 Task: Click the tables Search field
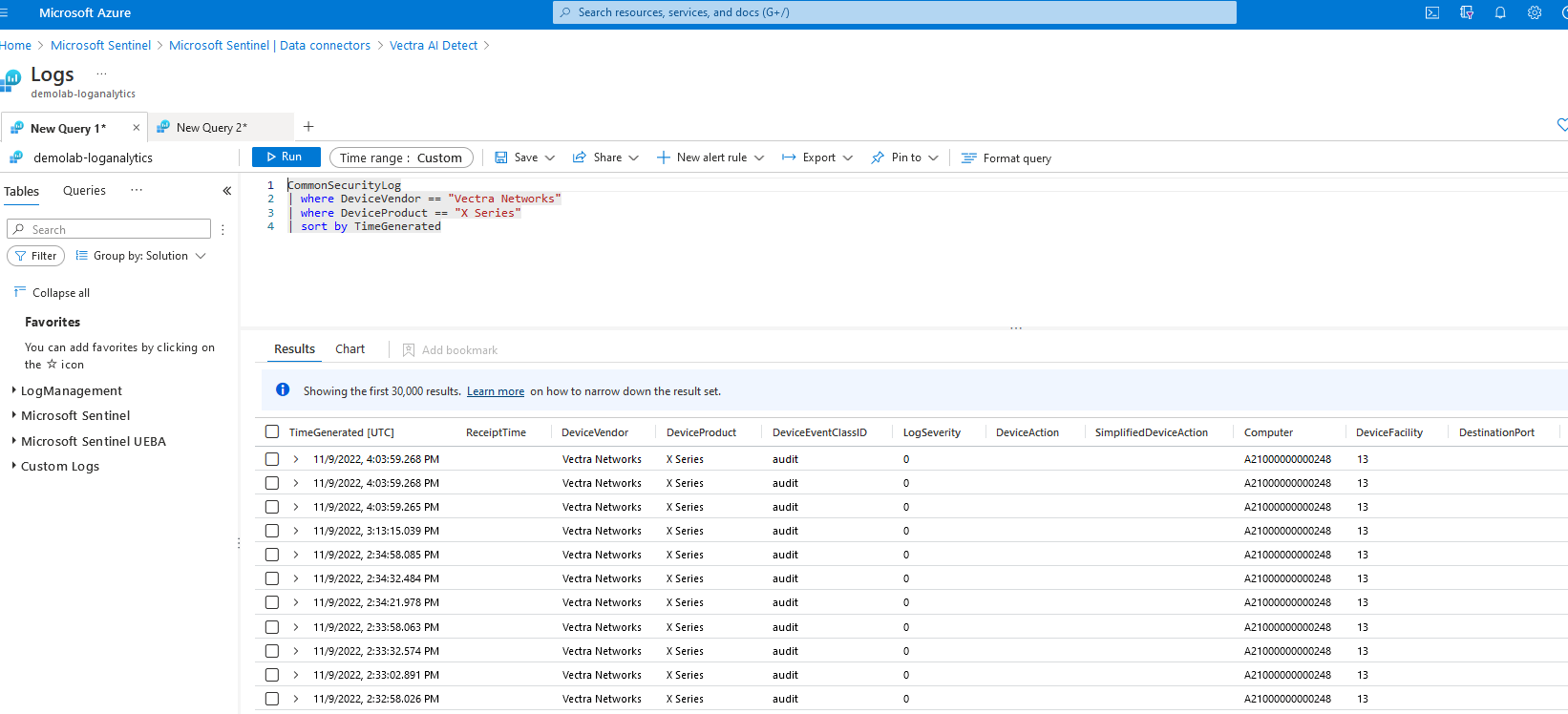tap(115, 229)
